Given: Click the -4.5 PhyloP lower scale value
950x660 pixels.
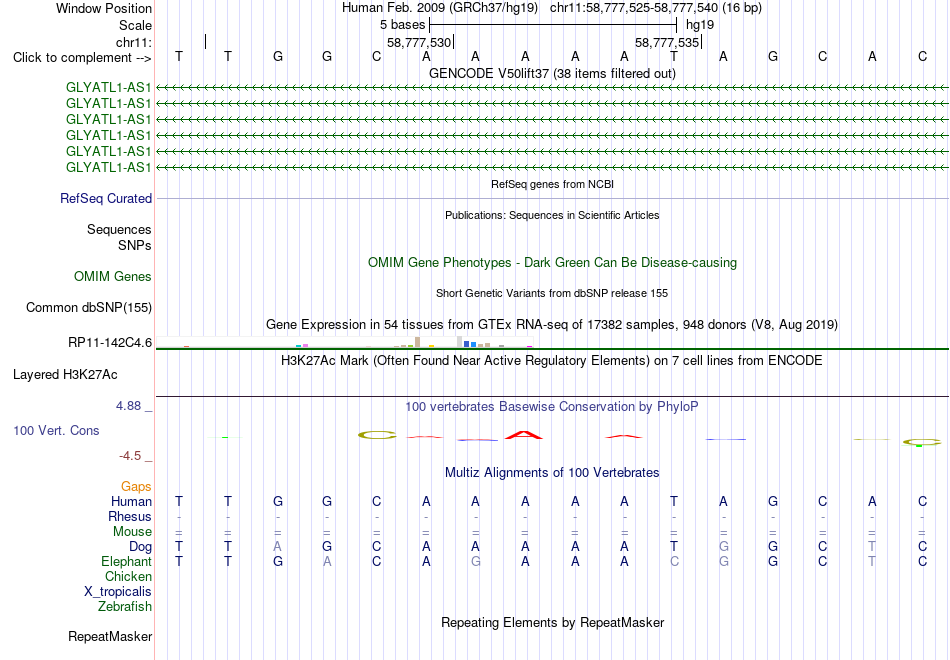Looking at the screenshot, I should [130, 456].
